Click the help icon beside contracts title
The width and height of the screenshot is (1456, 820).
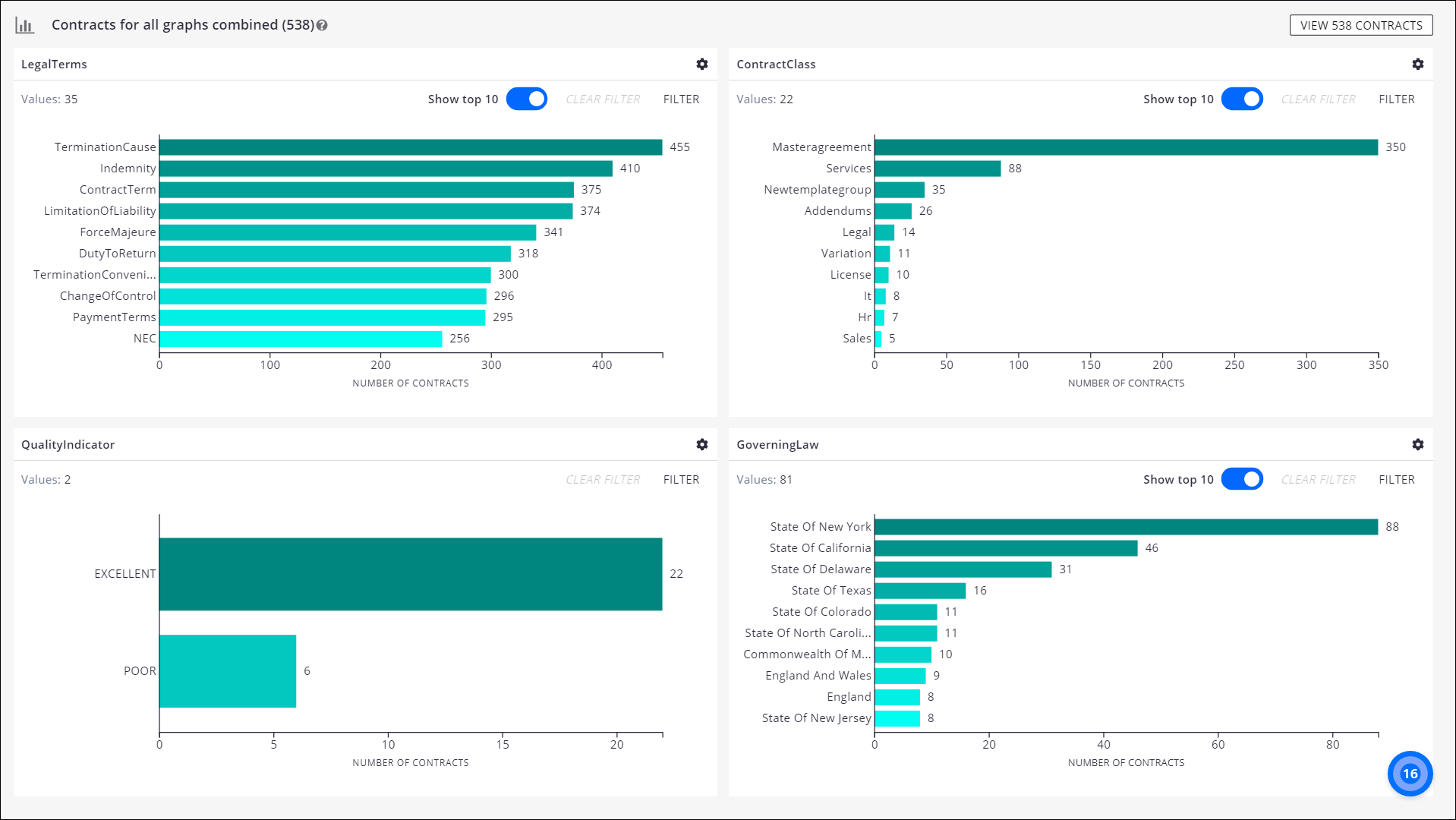point(322,26)
